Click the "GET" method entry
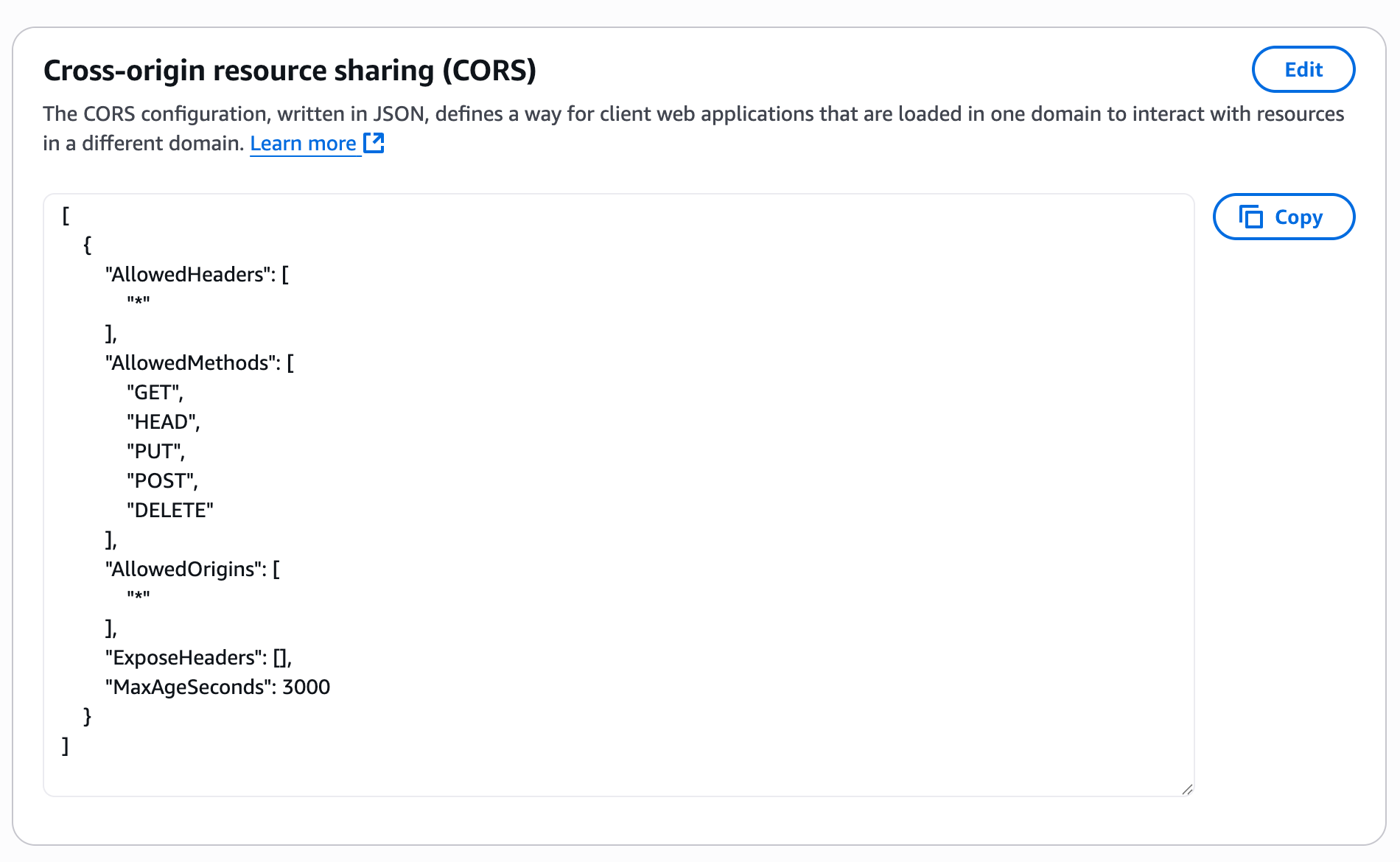The height and width of the screenshot is (862, 1400). (155, 392)
